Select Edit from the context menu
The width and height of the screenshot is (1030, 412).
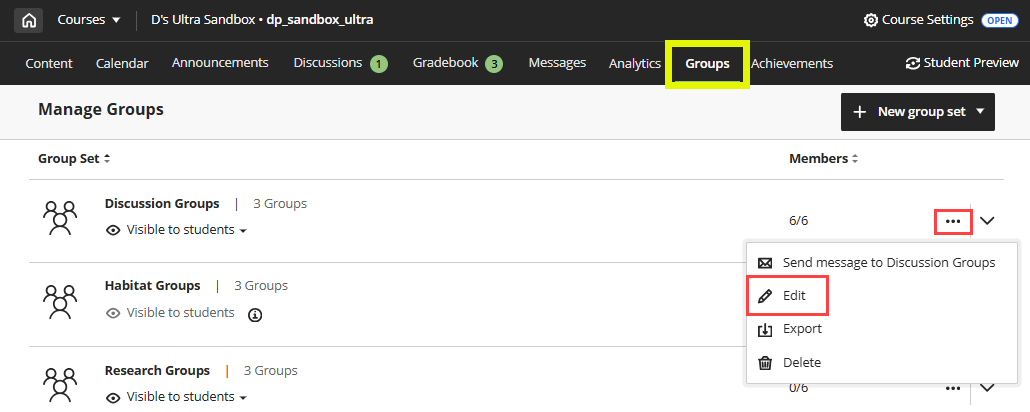pos(787,296)
